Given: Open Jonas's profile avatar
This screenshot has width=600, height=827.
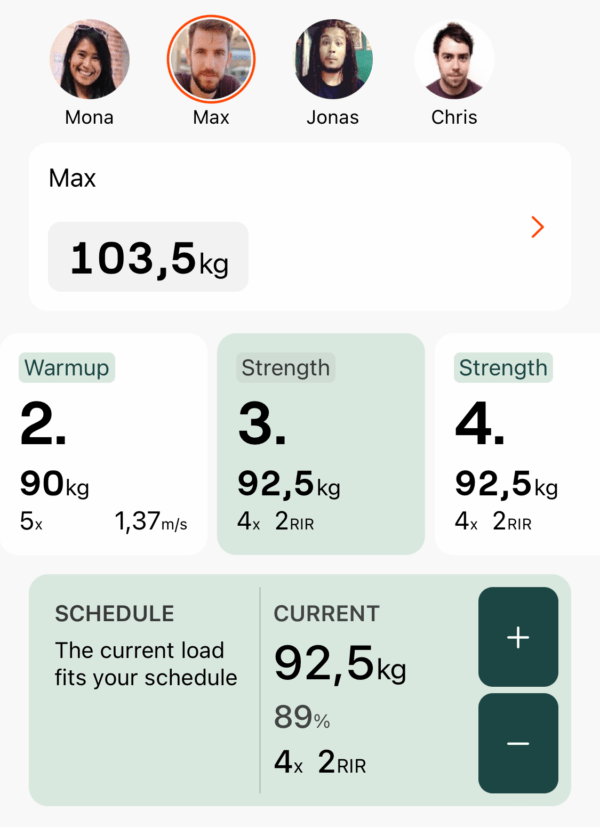Looking at the screenshot, I should pos(333,58).
